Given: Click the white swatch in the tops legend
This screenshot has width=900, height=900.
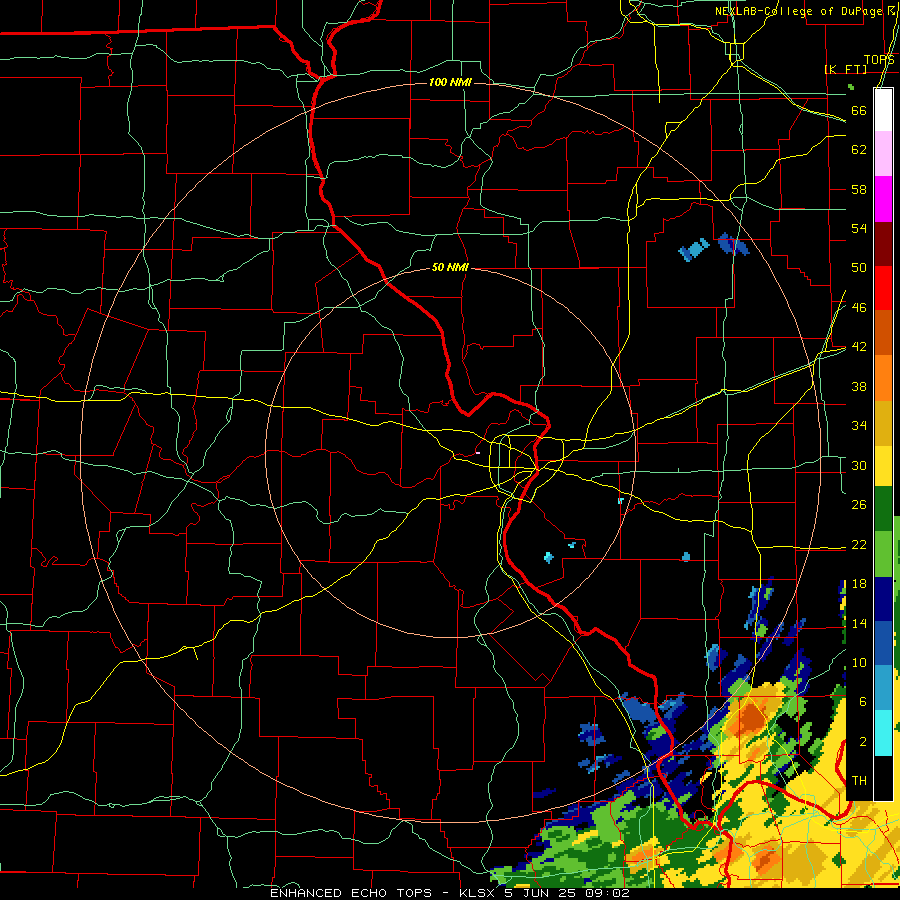Looking at the screenshot, I should pyautogui.click(x=883, y=110).
